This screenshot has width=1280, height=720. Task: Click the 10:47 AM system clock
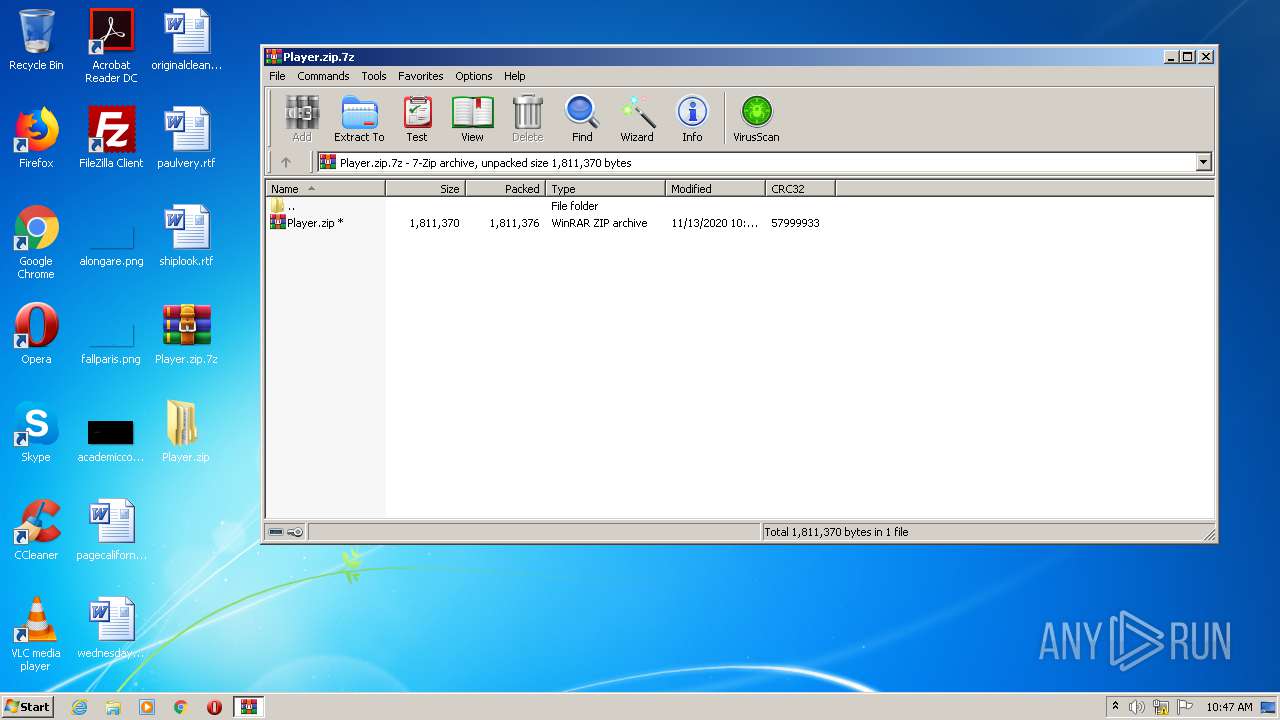pyautogui.click(x=1229, y=707)
